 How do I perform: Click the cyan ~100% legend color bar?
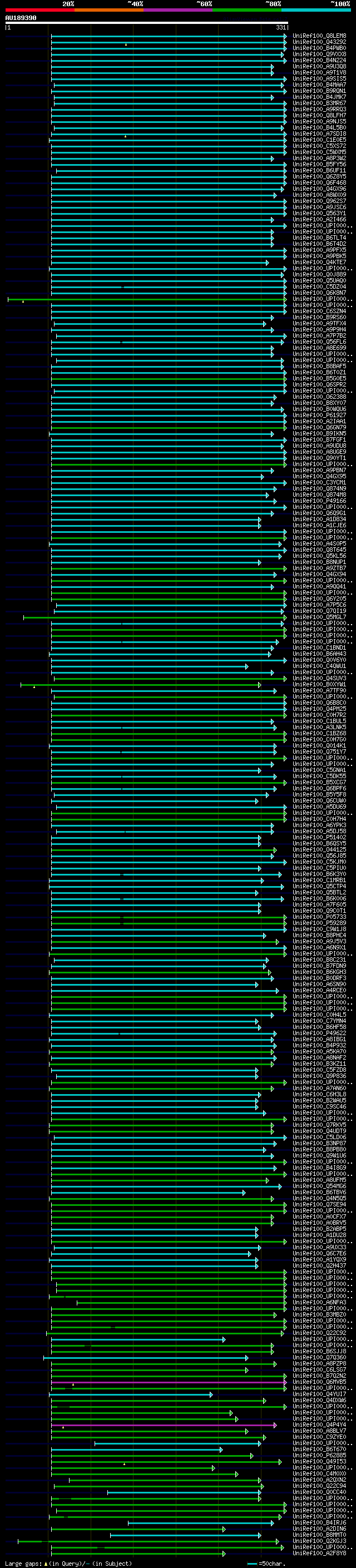pyautogui.click(x=316, y=10)
